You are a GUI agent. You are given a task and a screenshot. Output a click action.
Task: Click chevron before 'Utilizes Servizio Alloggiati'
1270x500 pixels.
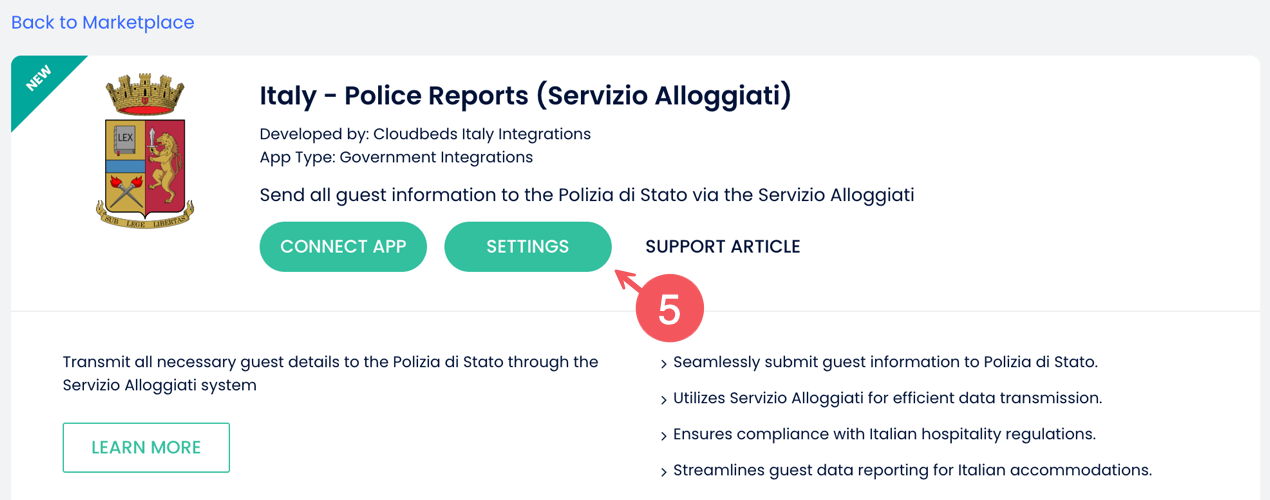[664, 400]
